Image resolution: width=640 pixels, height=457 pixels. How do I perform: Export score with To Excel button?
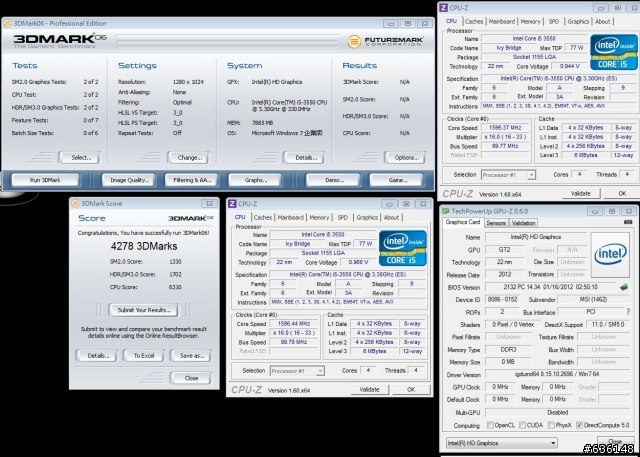(x=144, y=356)
